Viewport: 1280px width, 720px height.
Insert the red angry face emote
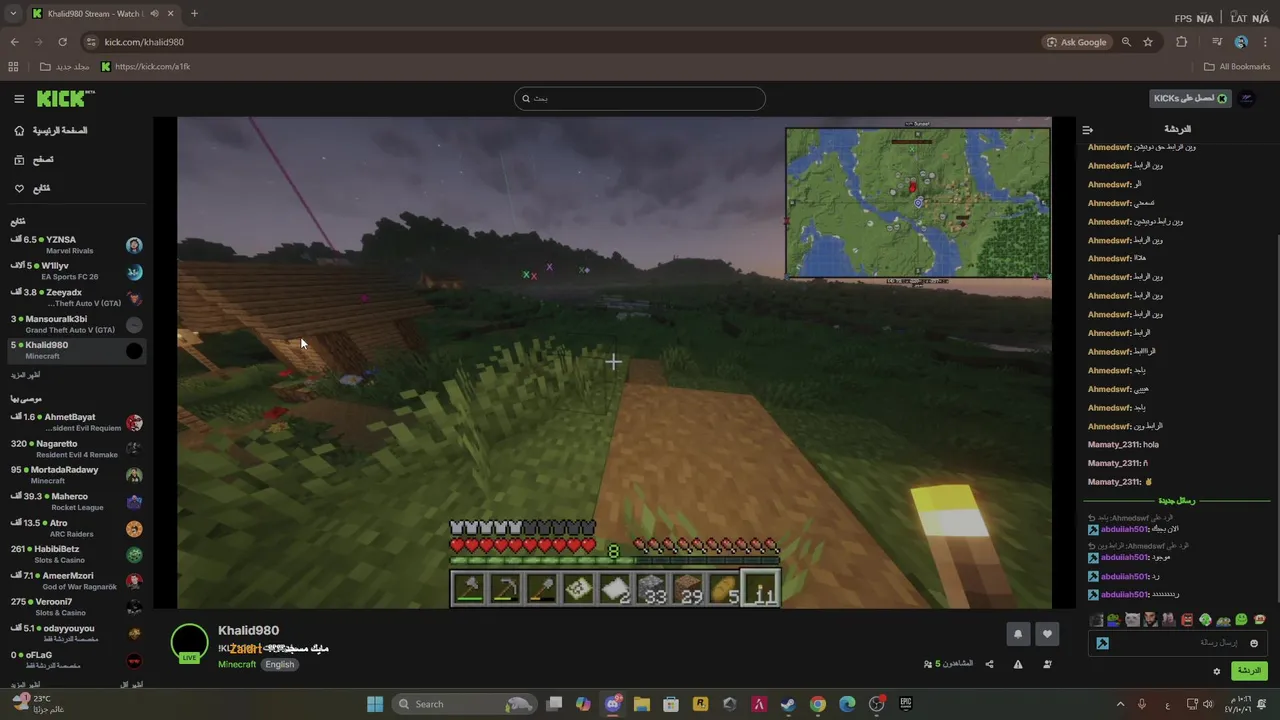click(x=1187, y=620)
